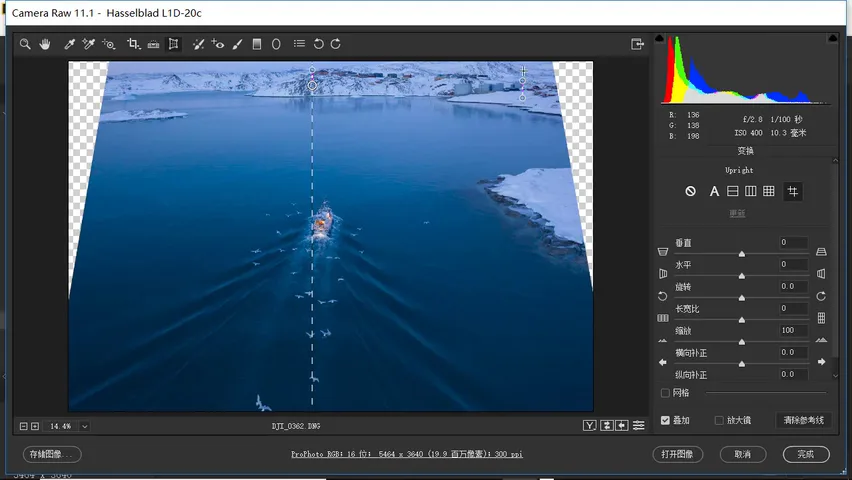852x480 pixels.
Task: Copy current settings to before icon
Action: [622, 426]
